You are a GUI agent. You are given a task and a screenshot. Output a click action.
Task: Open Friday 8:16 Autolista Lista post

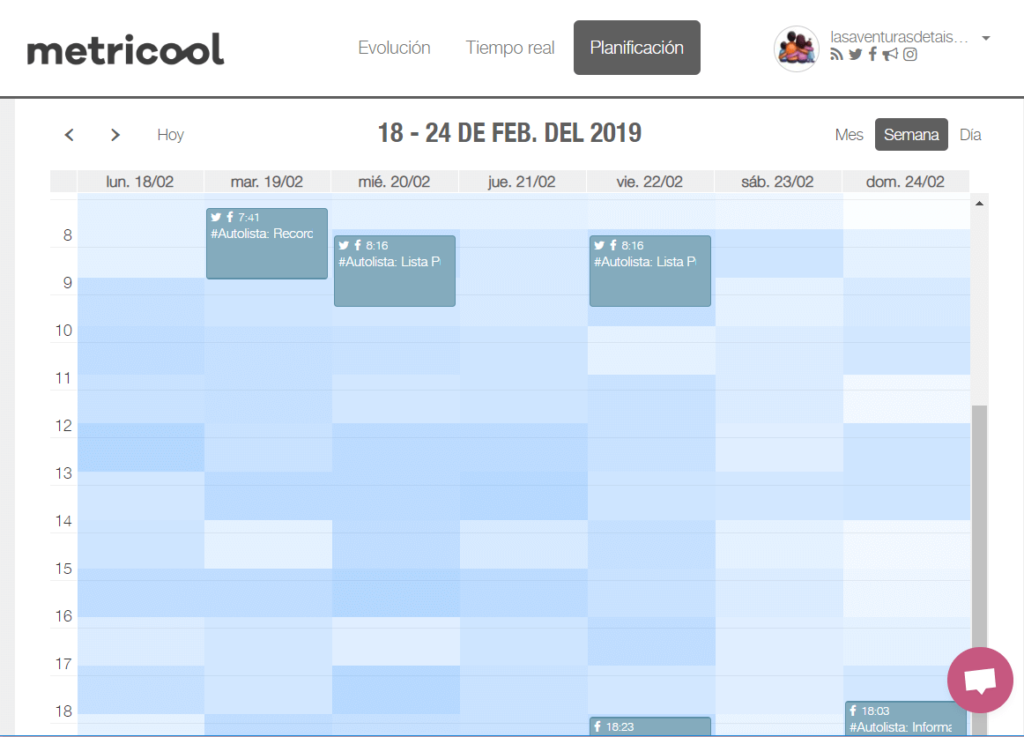[650, 271]
